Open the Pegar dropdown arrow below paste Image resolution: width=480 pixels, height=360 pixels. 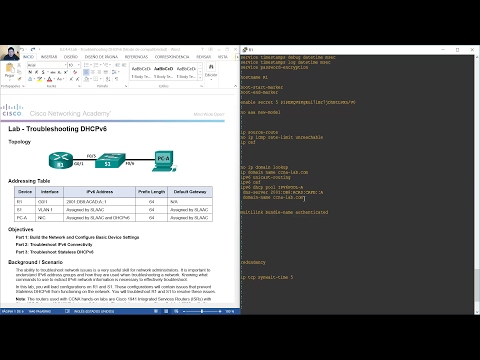9,79
